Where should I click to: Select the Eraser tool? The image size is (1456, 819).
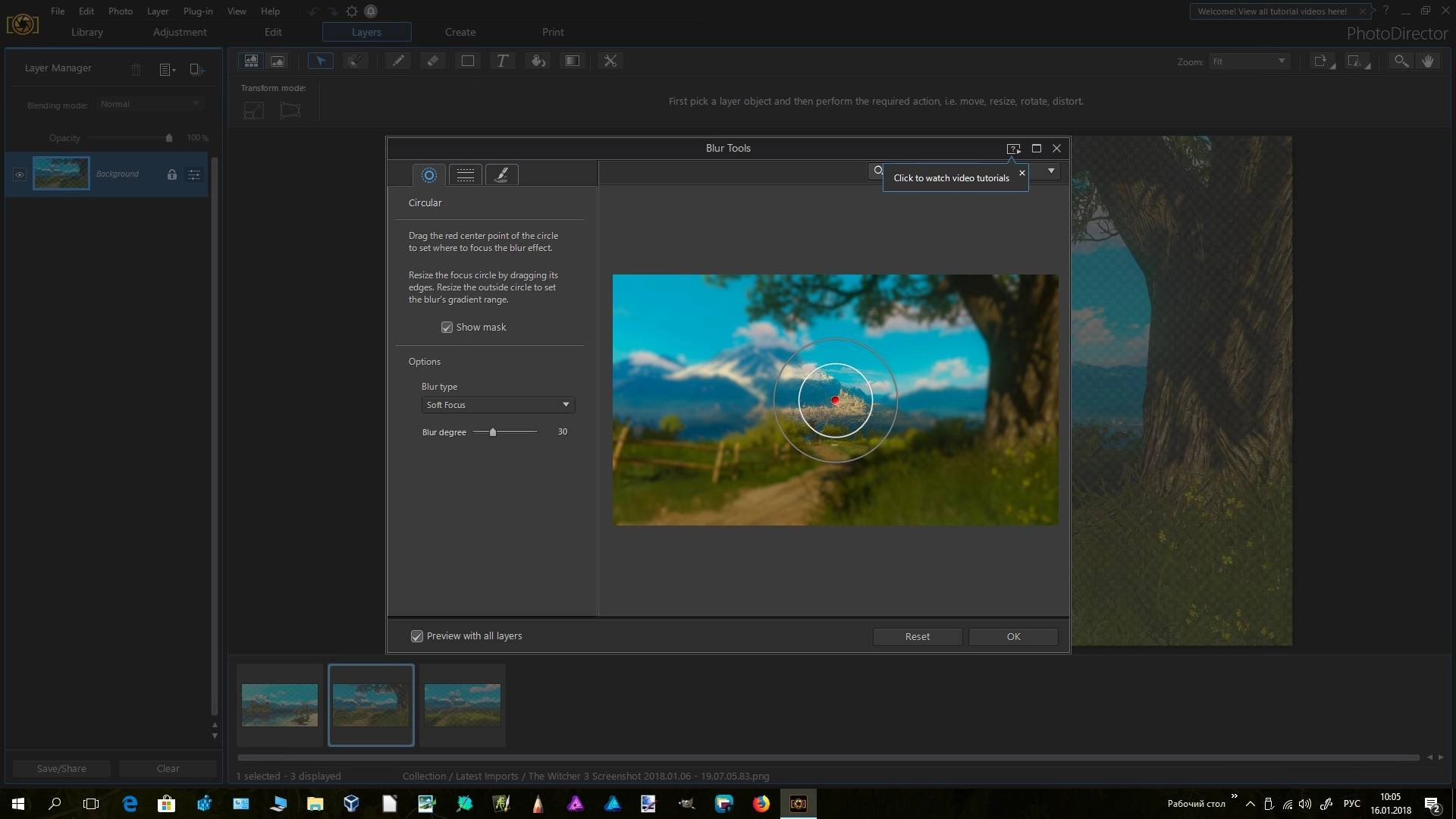(x=433, y=61)
